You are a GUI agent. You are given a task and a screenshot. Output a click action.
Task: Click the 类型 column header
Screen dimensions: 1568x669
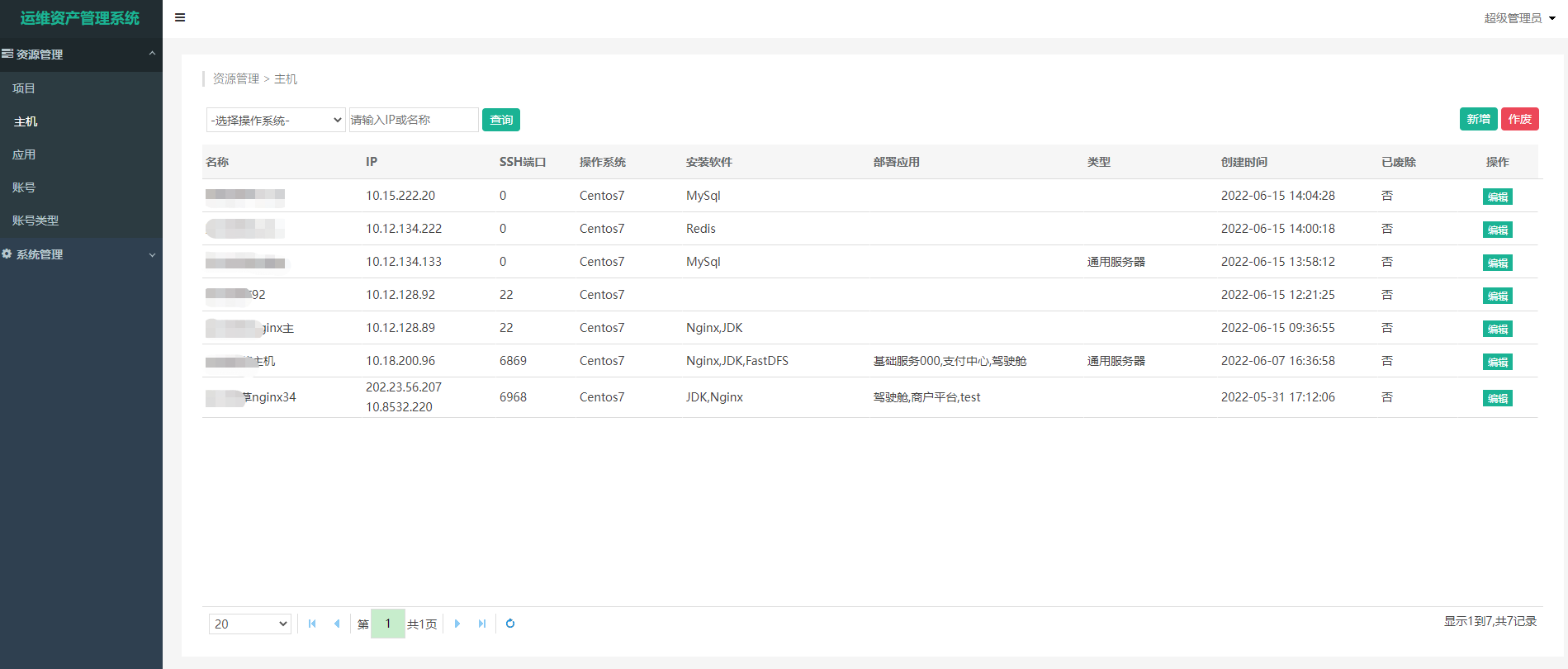(1099, 162)
